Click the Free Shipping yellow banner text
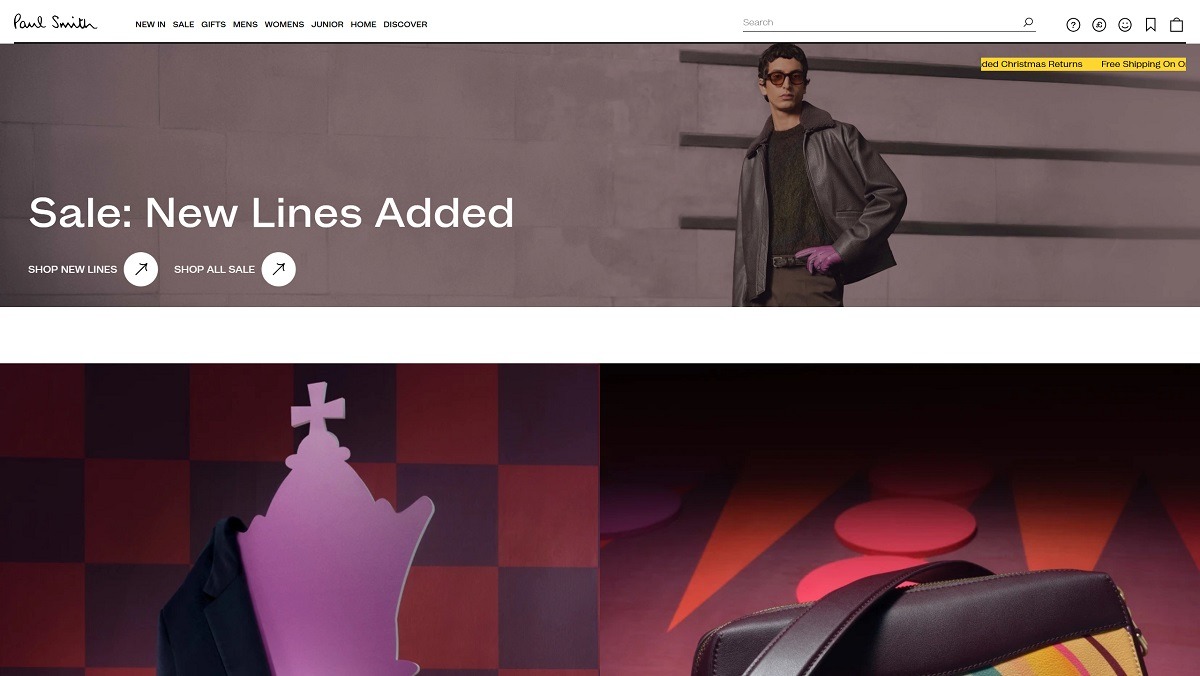Screen dimensions: 1200x676 point(1143,64)
